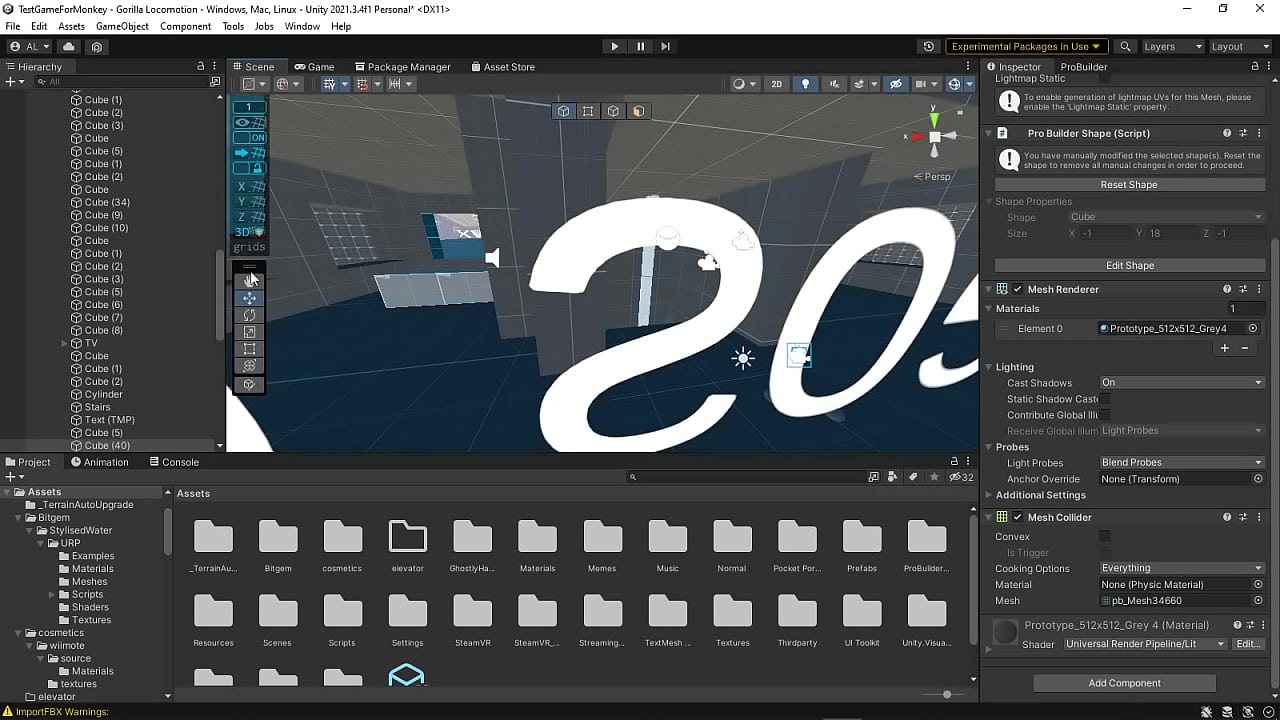This screenshot has height=720, width=1280.
Task: Toggle the Convex checkbox in Mesh Collider
Action: point(1105,536)
